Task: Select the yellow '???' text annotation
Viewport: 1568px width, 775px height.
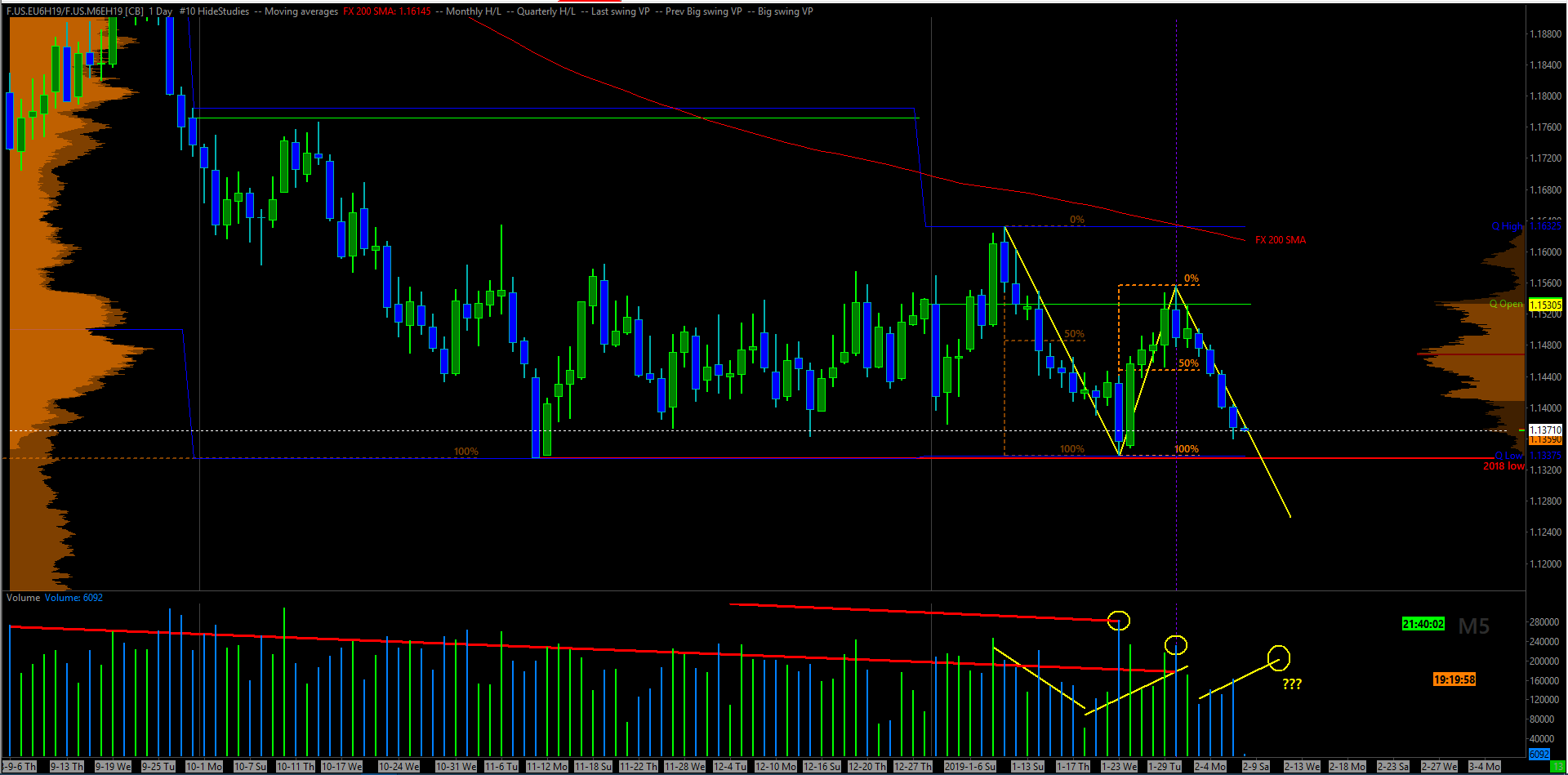Action: 1291,684
